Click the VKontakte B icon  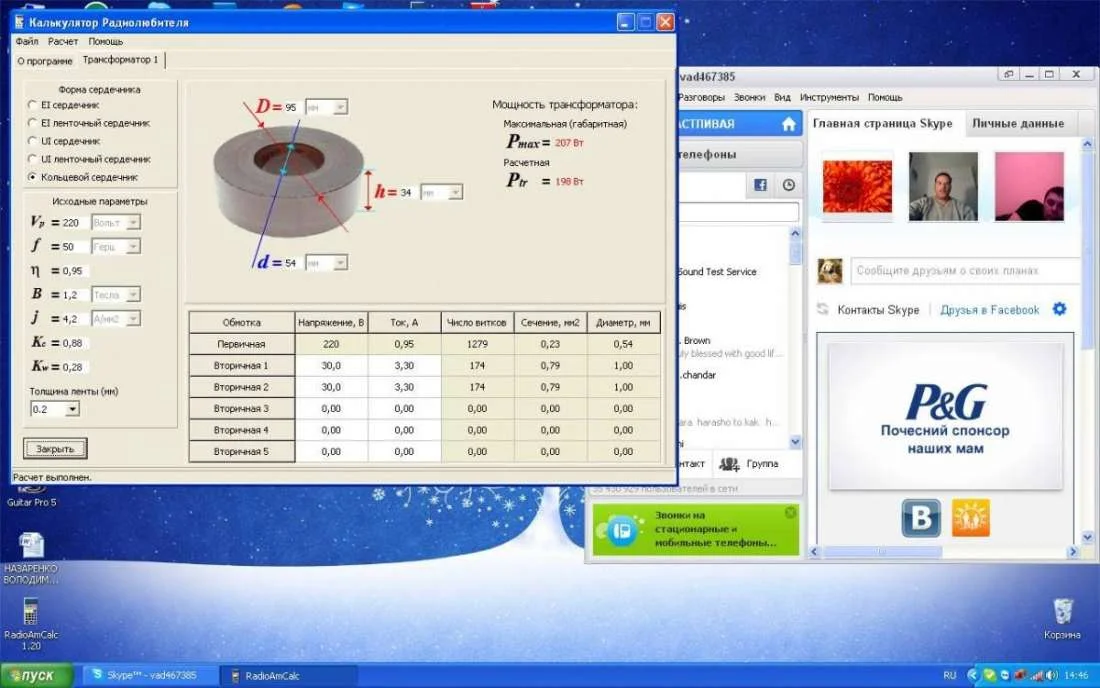coord(920,518)
